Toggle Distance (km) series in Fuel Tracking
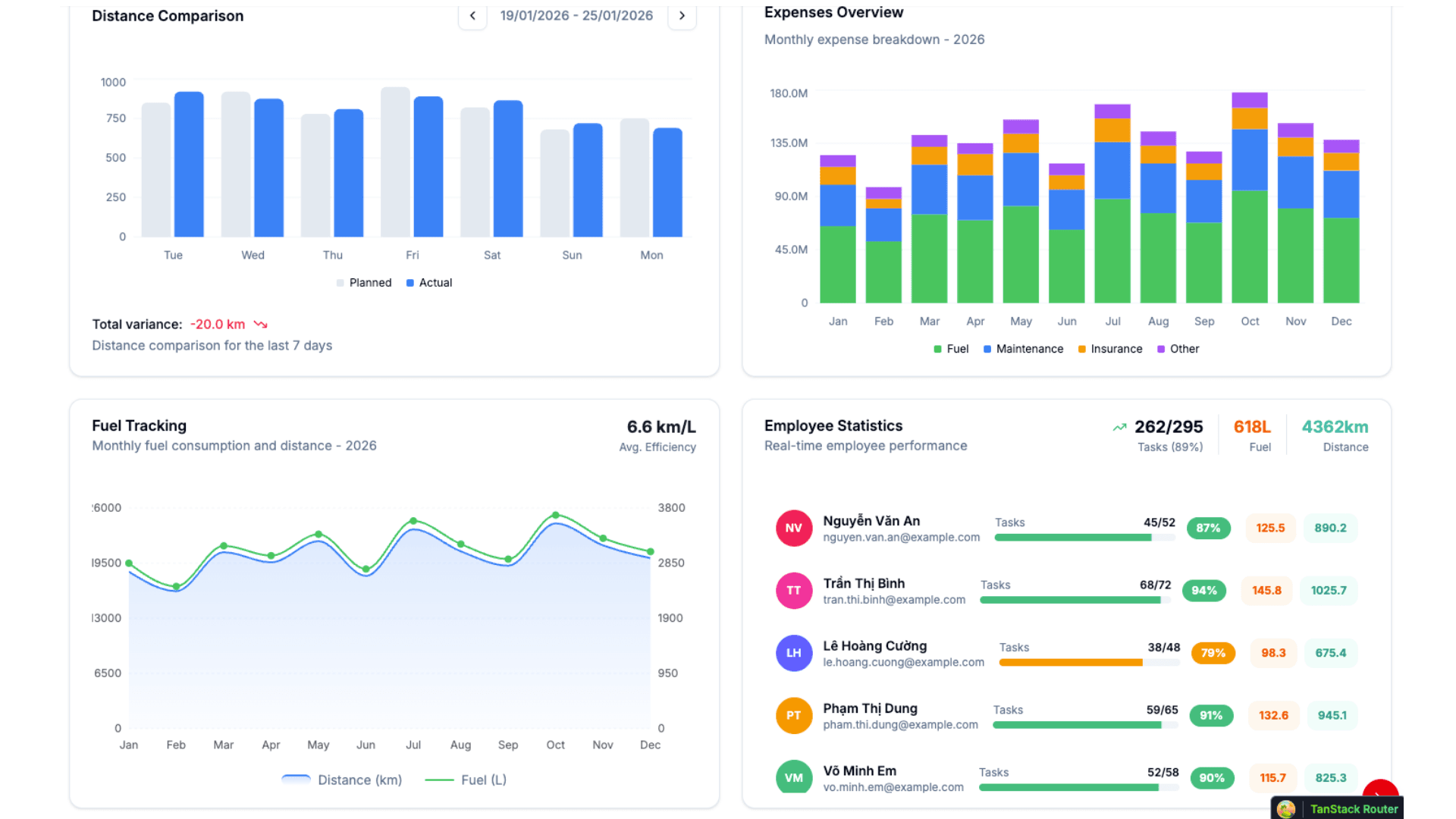The width and height of the screenshot is (1456, 819). (341, 780)
